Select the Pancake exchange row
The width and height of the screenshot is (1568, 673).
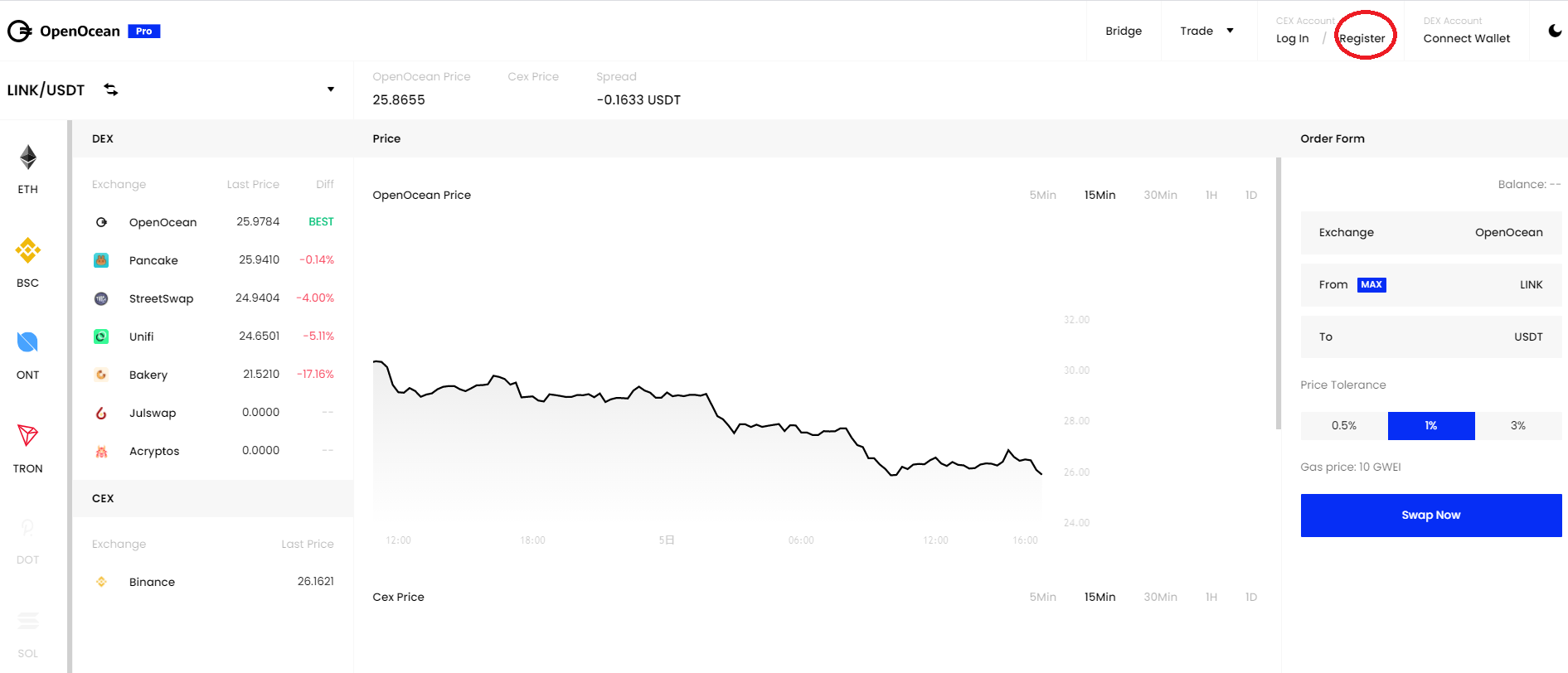[213, 260]
